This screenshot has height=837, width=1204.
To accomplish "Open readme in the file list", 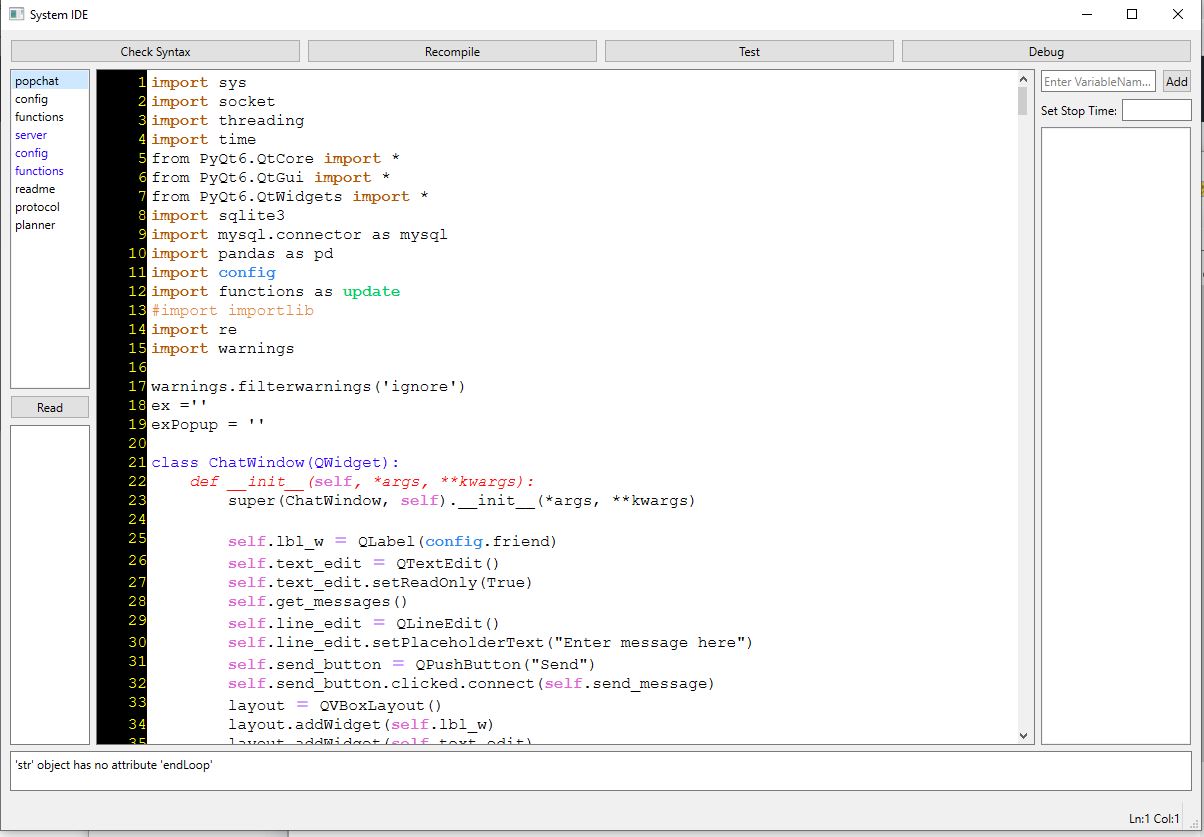I will 50,189.
